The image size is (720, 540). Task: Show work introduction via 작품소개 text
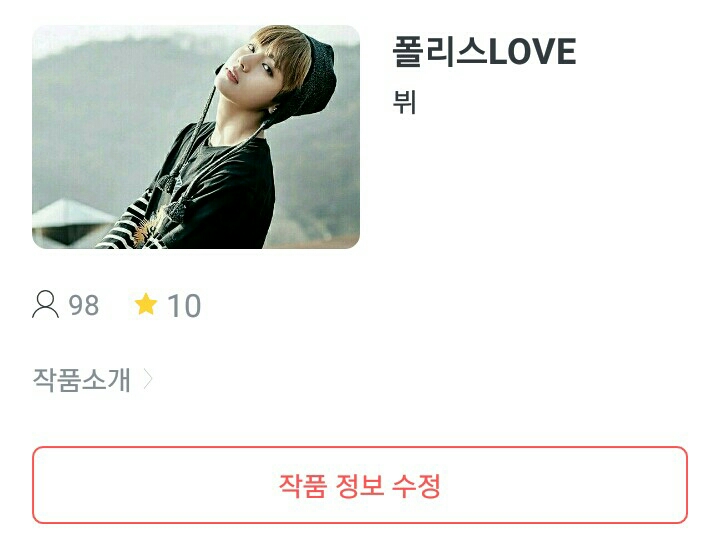point(82,380)
